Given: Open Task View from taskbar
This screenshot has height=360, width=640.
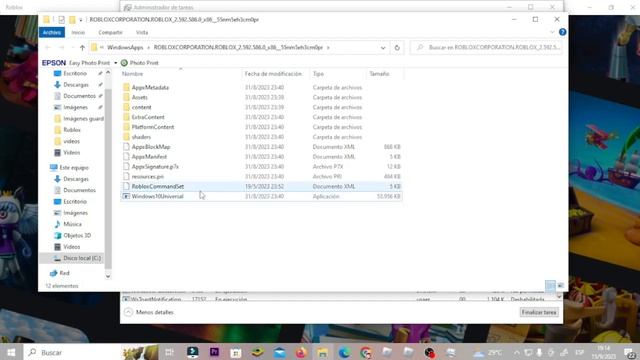Looking at the screenshot, I should [169, 352].
